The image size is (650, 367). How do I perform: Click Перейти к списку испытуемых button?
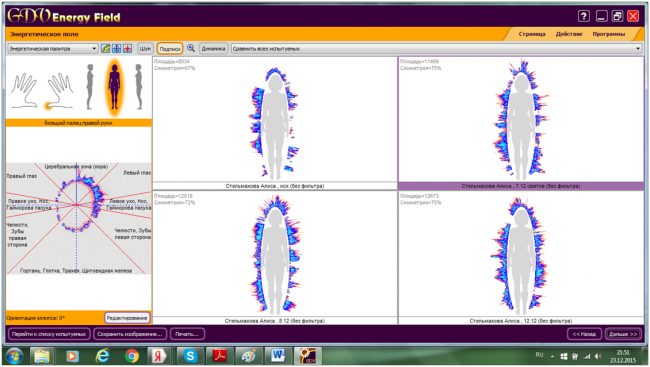pos(49,334)
